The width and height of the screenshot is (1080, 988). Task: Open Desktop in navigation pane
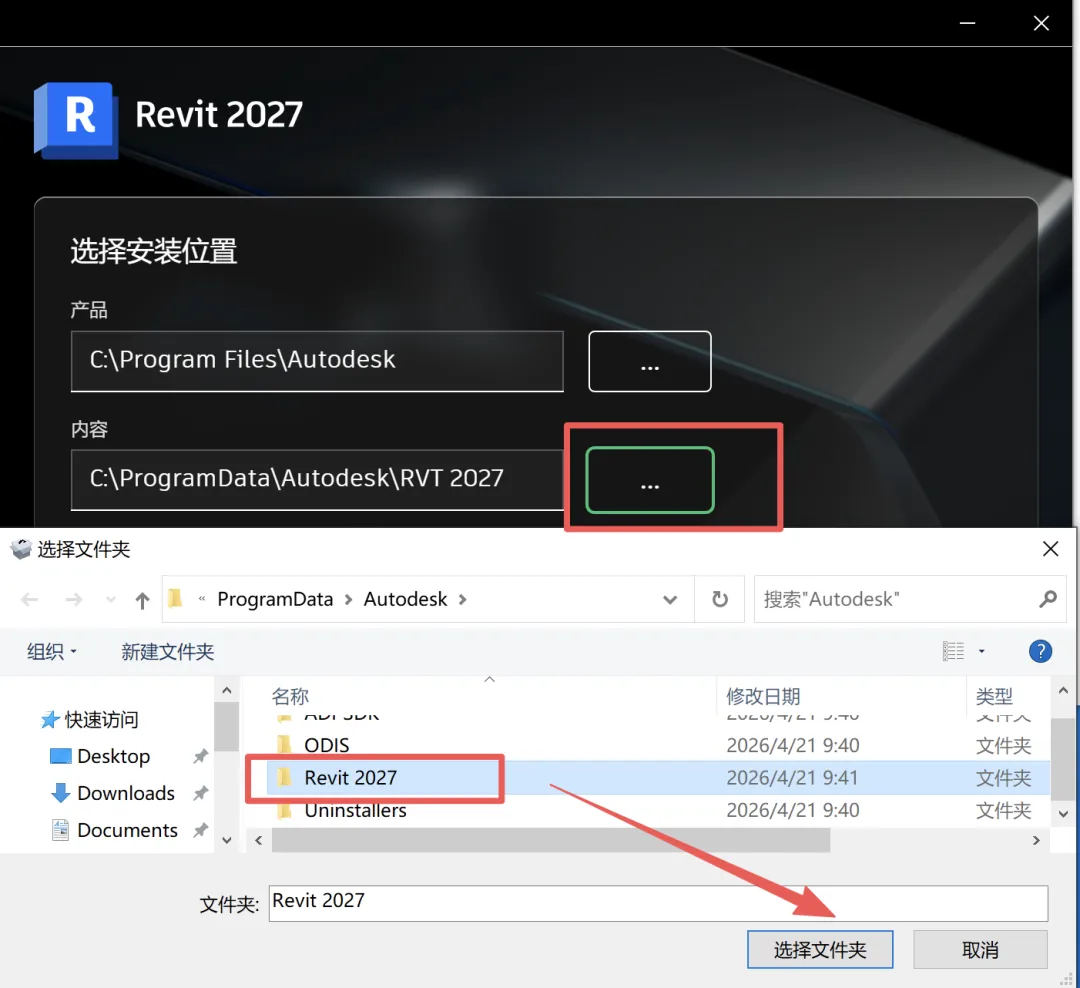(x=100, y=756)
